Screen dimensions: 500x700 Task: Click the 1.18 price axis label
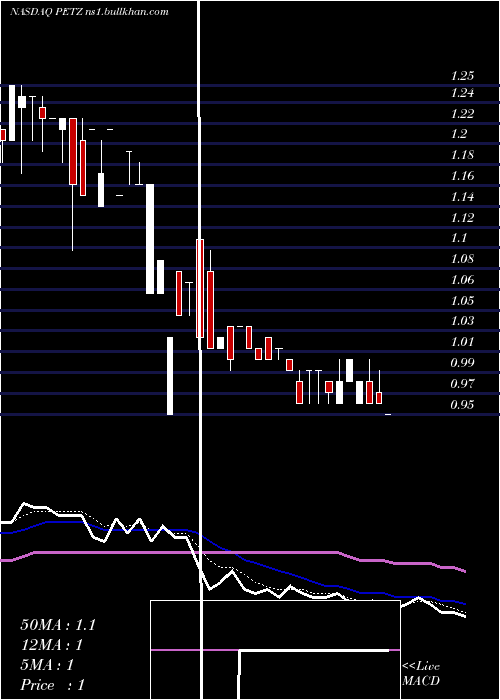[x=462, y=155]
